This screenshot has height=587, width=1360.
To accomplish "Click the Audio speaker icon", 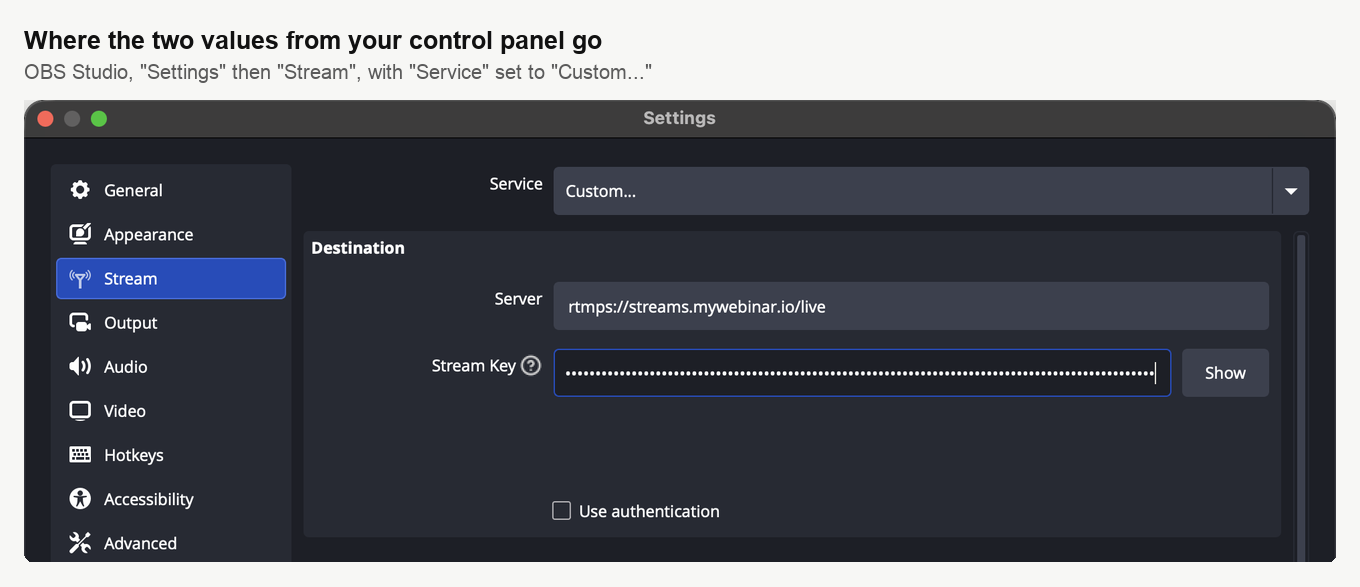I will point(80,366).
